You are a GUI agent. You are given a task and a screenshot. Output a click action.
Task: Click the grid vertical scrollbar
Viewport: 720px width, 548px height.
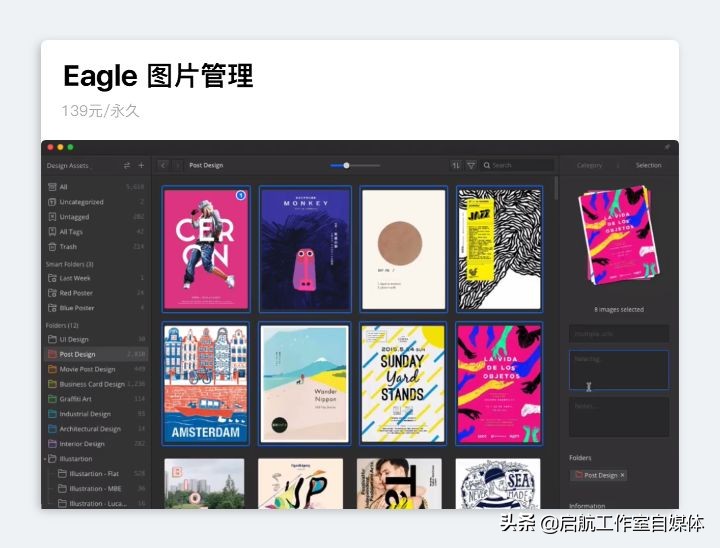[x=556, y=188]
